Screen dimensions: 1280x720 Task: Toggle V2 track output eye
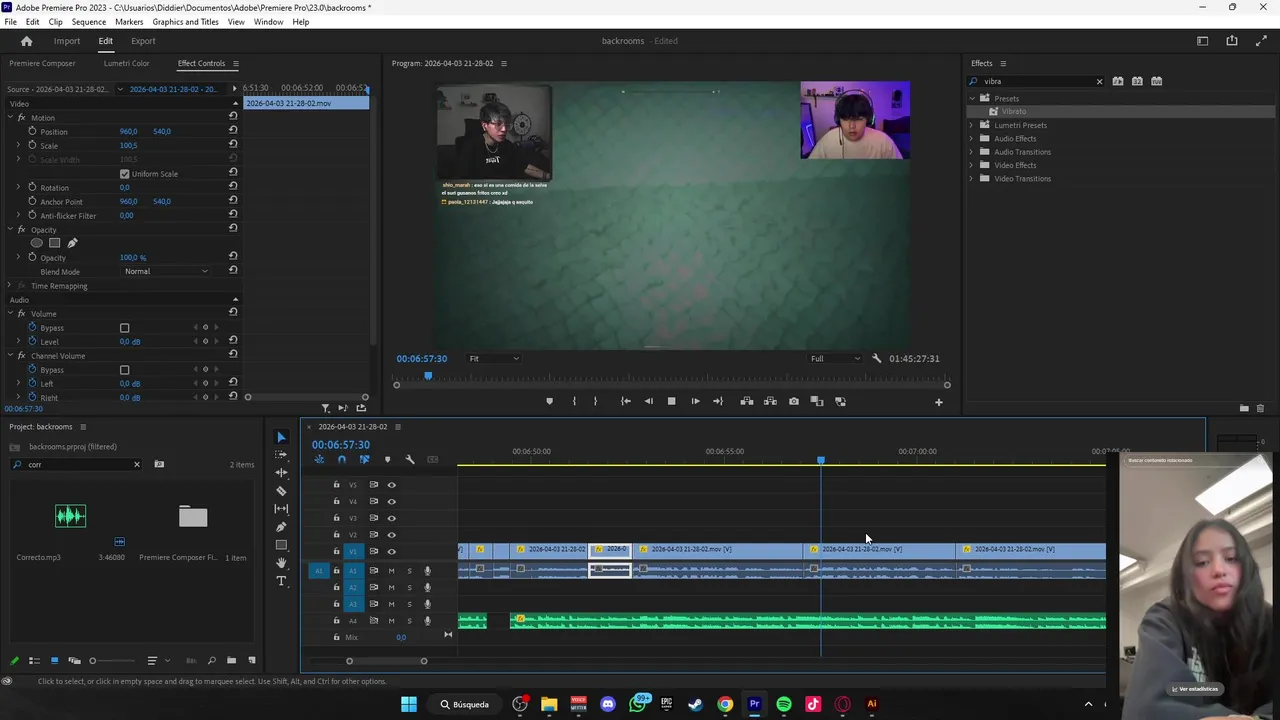pyautogui.click(x=391, y=535)
